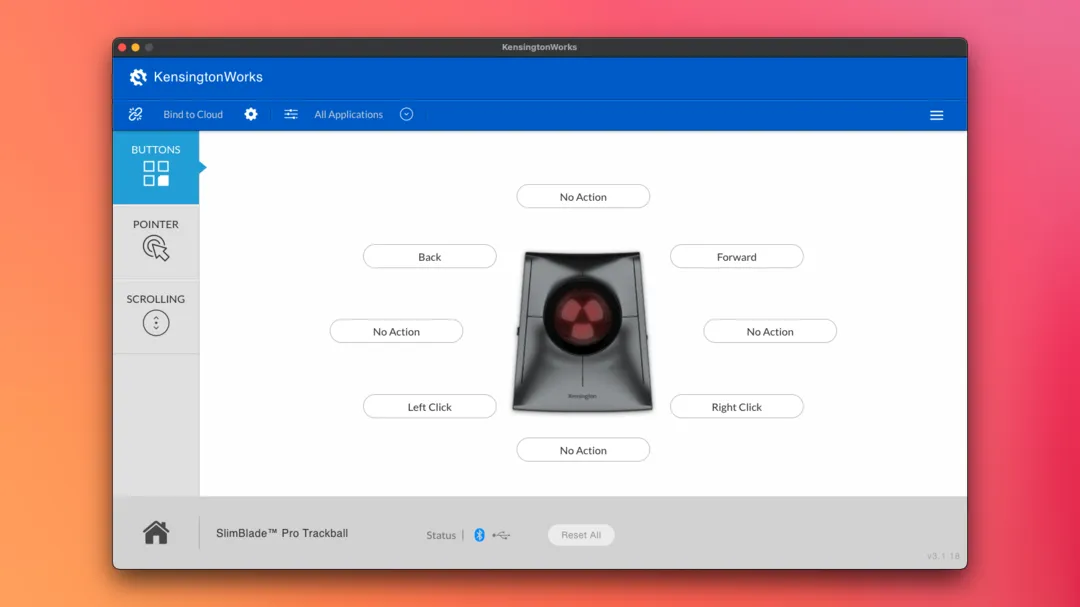This screenshot has width=1080, height=607.
Task: Click the Right Click button assignment
Action: click(x=736, y=407)
